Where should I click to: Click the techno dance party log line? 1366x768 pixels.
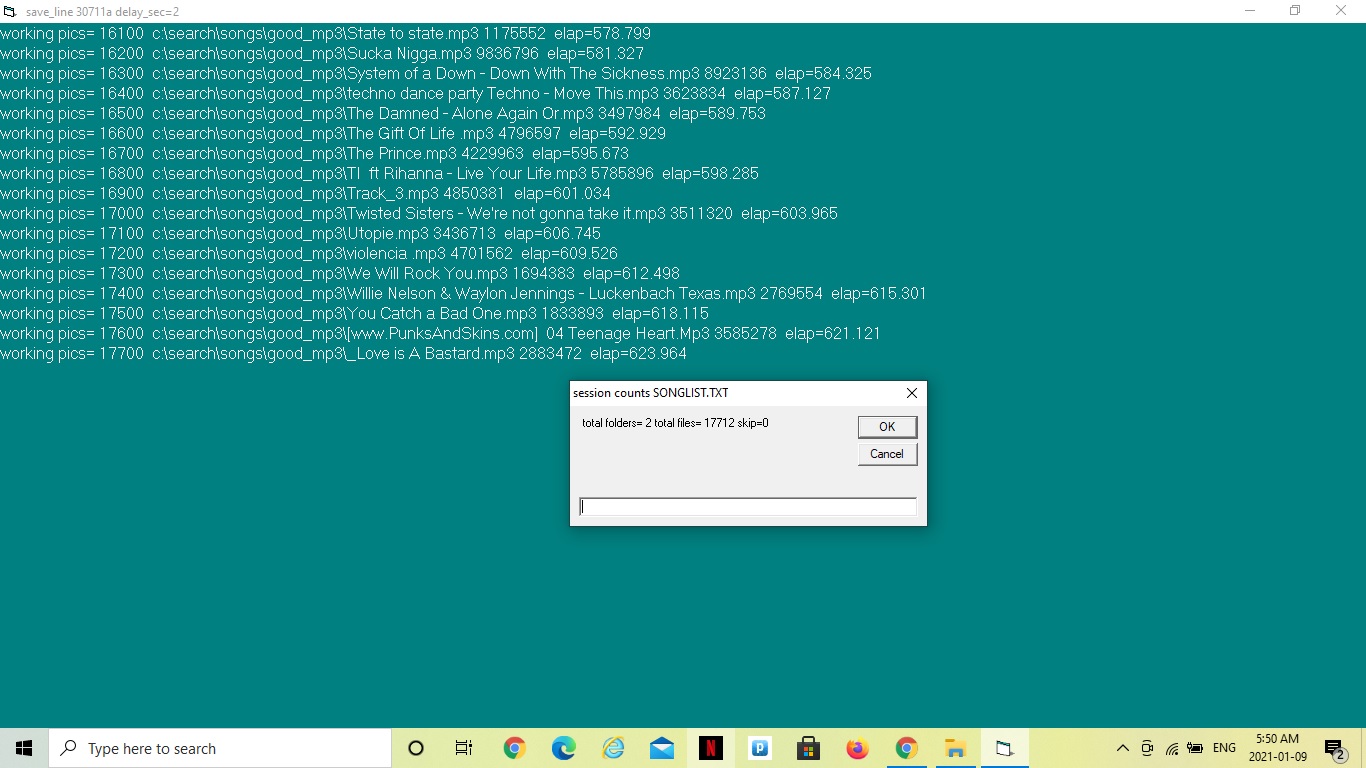[416, 93]
